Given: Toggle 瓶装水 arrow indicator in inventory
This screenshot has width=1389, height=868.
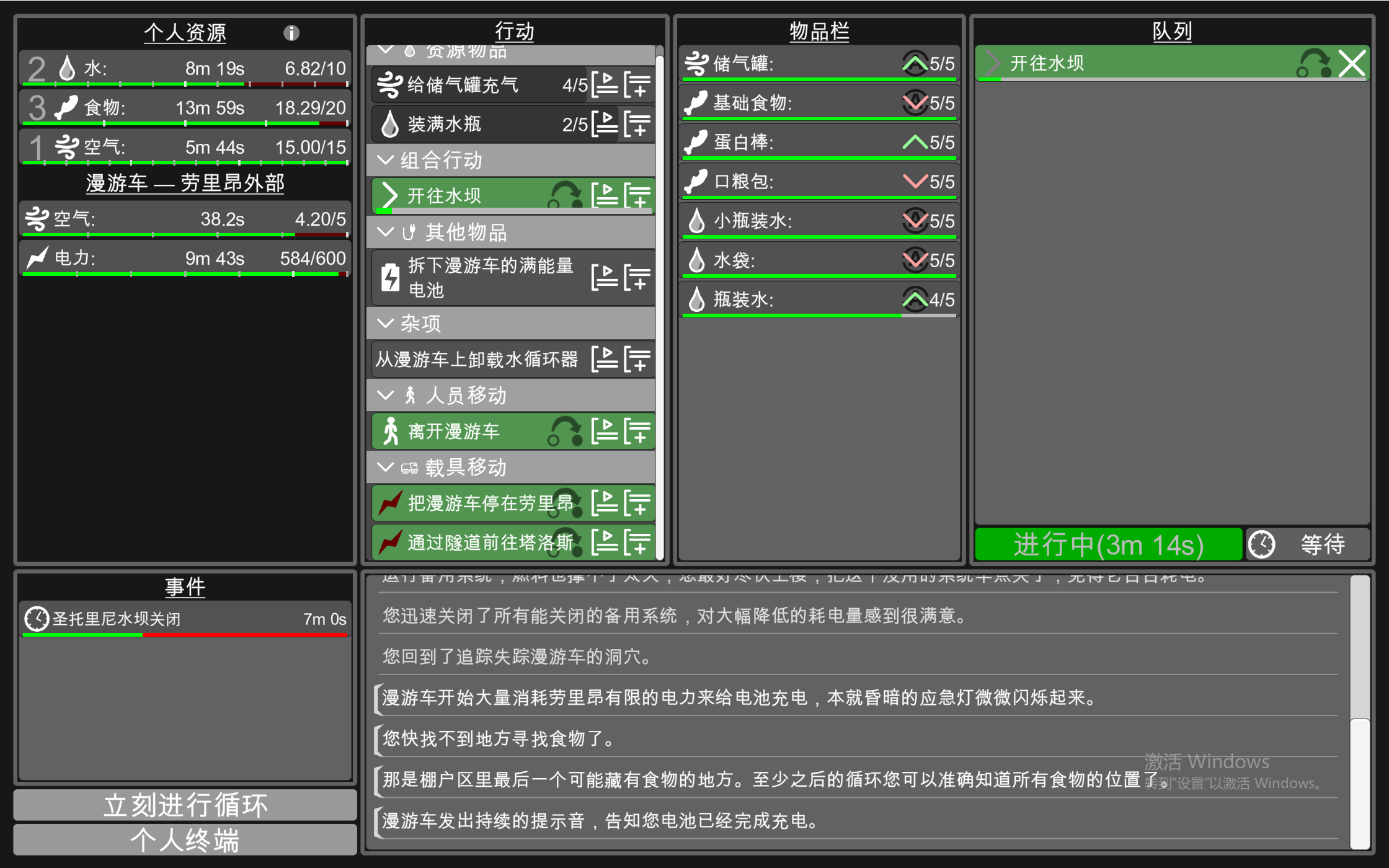Looking at the screenshot, I should pyautogui.click(x=915, y=300).
